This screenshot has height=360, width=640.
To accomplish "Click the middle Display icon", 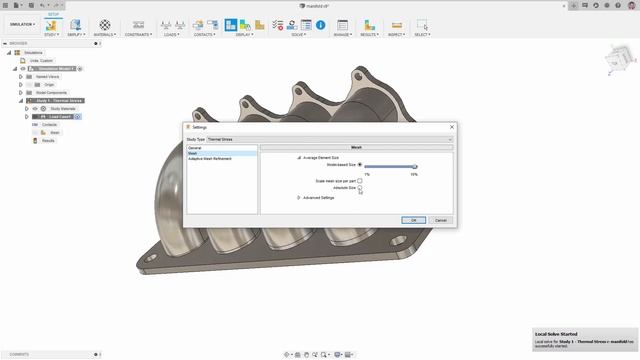I will (x=245, y=25).
